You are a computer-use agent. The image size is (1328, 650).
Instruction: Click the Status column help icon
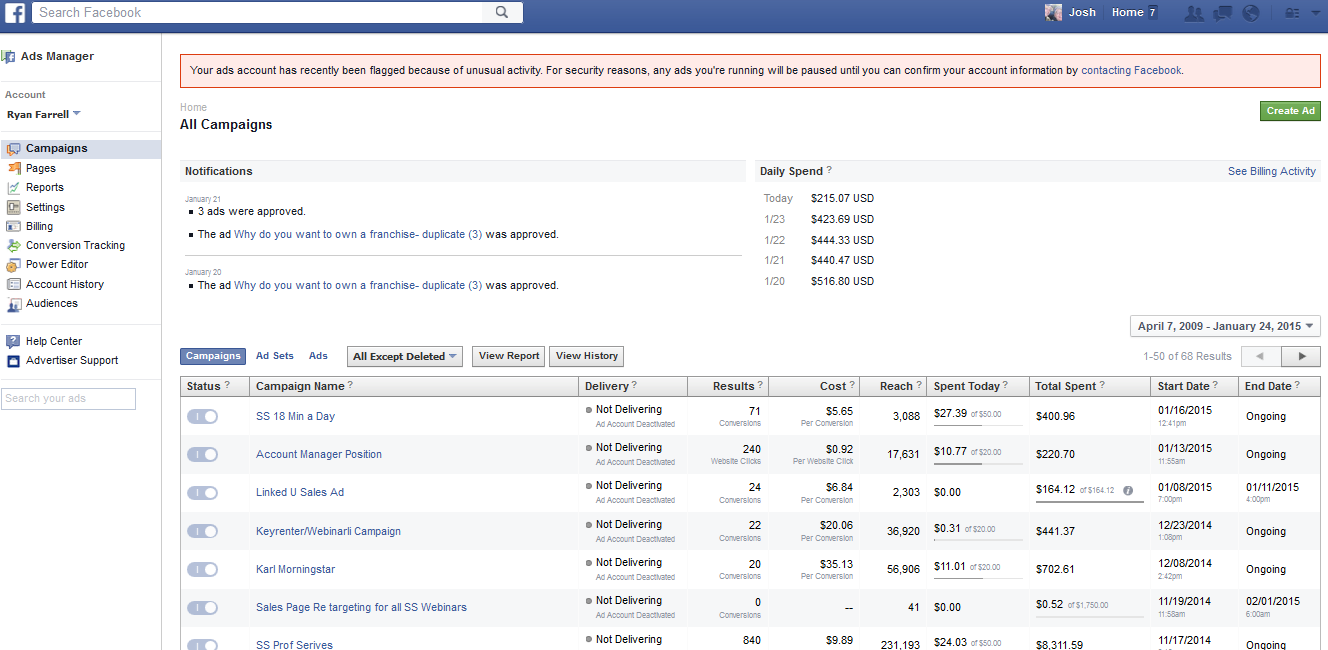227,386
